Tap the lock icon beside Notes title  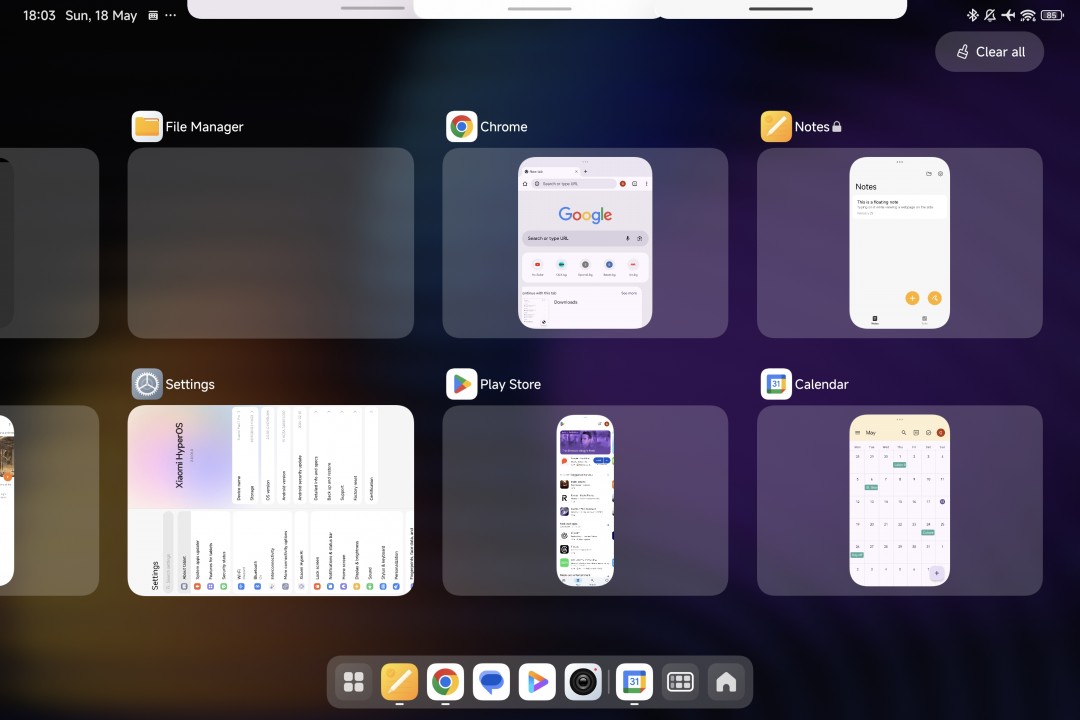coord(837,127)
